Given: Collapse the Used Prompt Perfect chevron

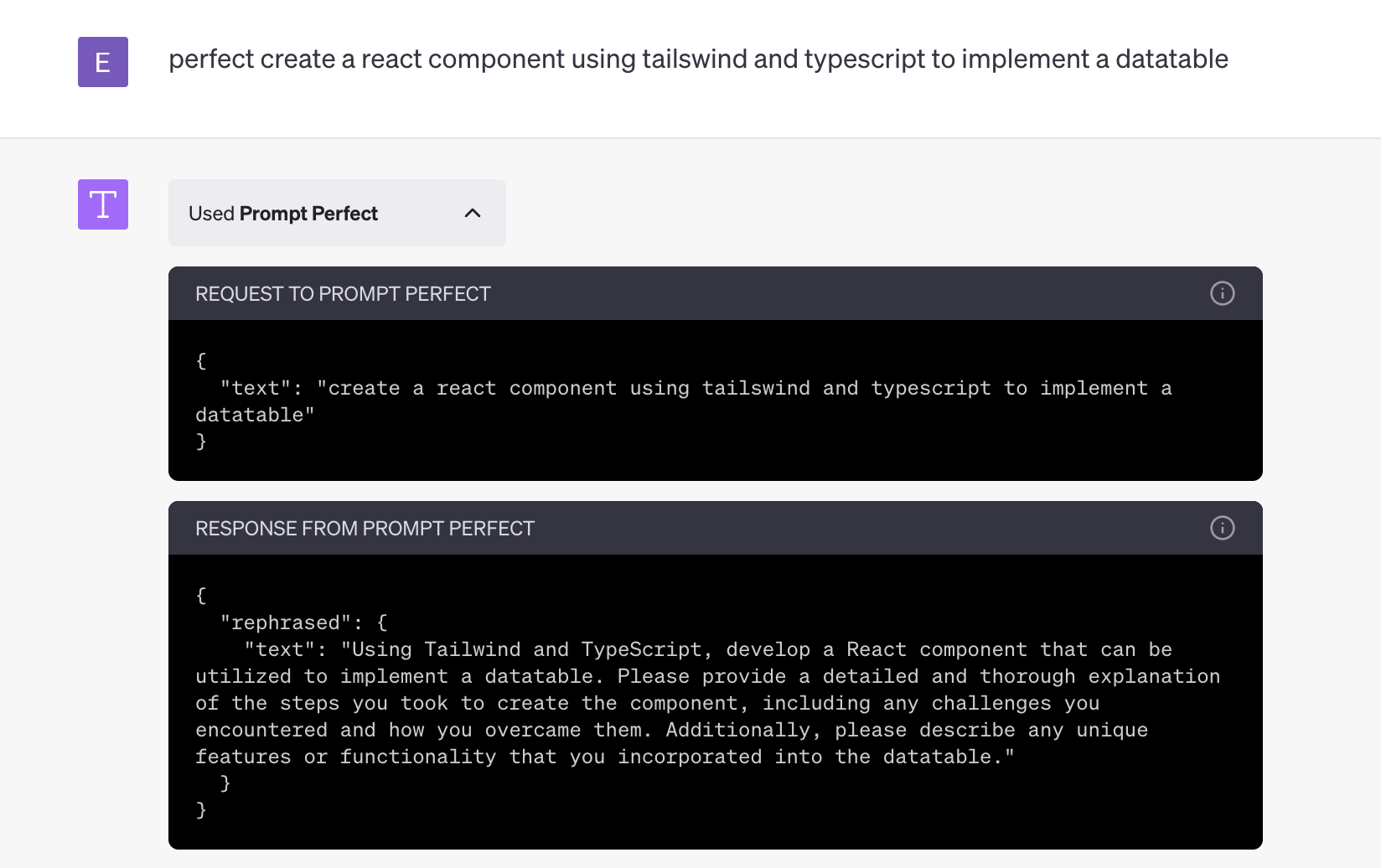Looking at the screenshot, I should pos(473,213).
